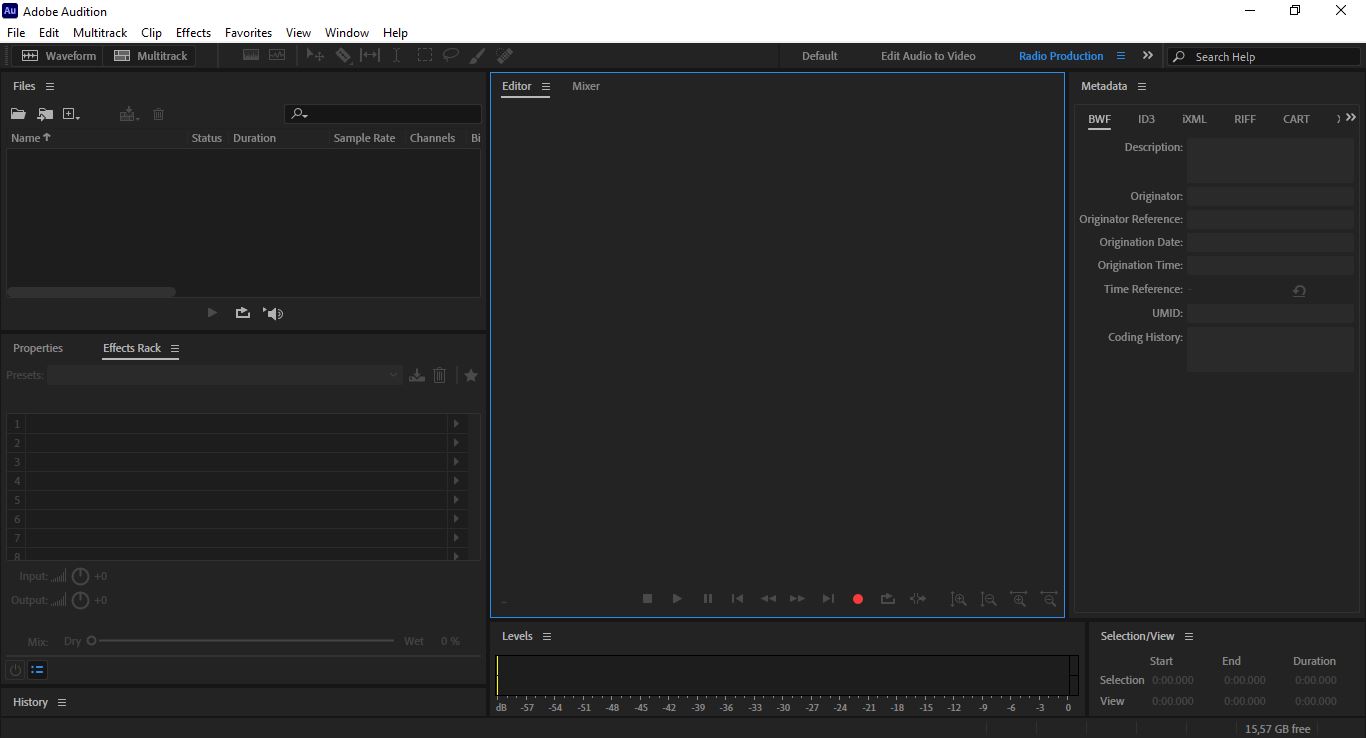
Task: Click the Skip Selection transport icon
Action: point(917,599)
